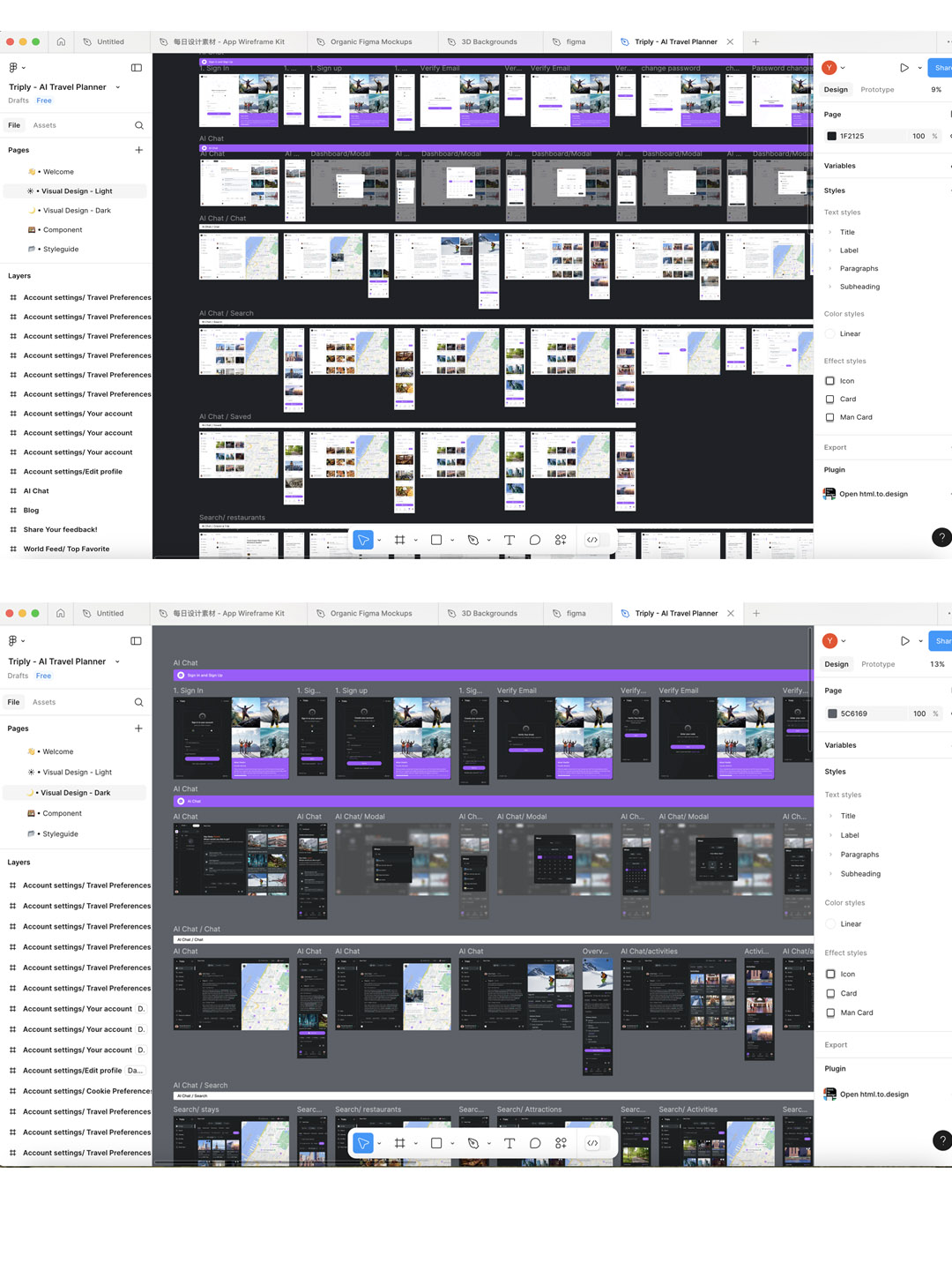The width and height of the screenshot is (952, 1270).
Task: Select the World Feed/ Top Favorite layer
Action: (x=66, y=549)
